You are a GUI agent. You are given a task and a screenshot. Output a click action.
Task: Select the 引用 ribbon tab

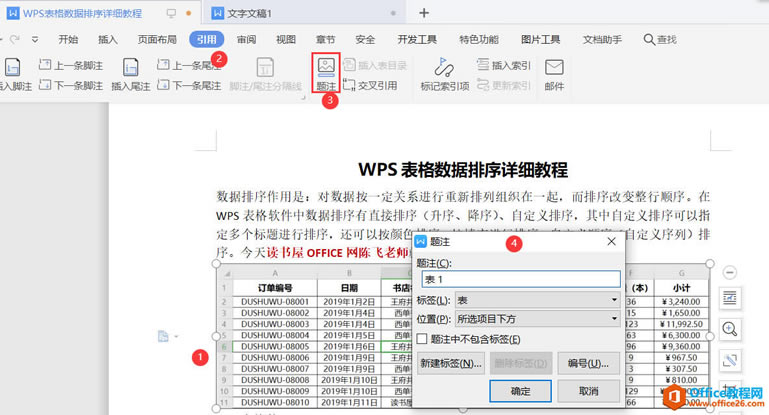(206, 40)
